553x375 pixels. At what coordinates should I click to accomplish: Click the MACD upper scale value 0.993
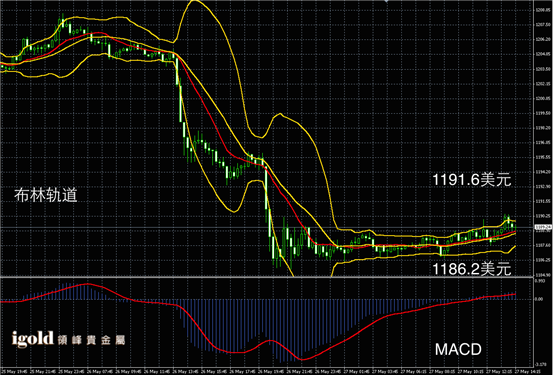tap(540, 281)
